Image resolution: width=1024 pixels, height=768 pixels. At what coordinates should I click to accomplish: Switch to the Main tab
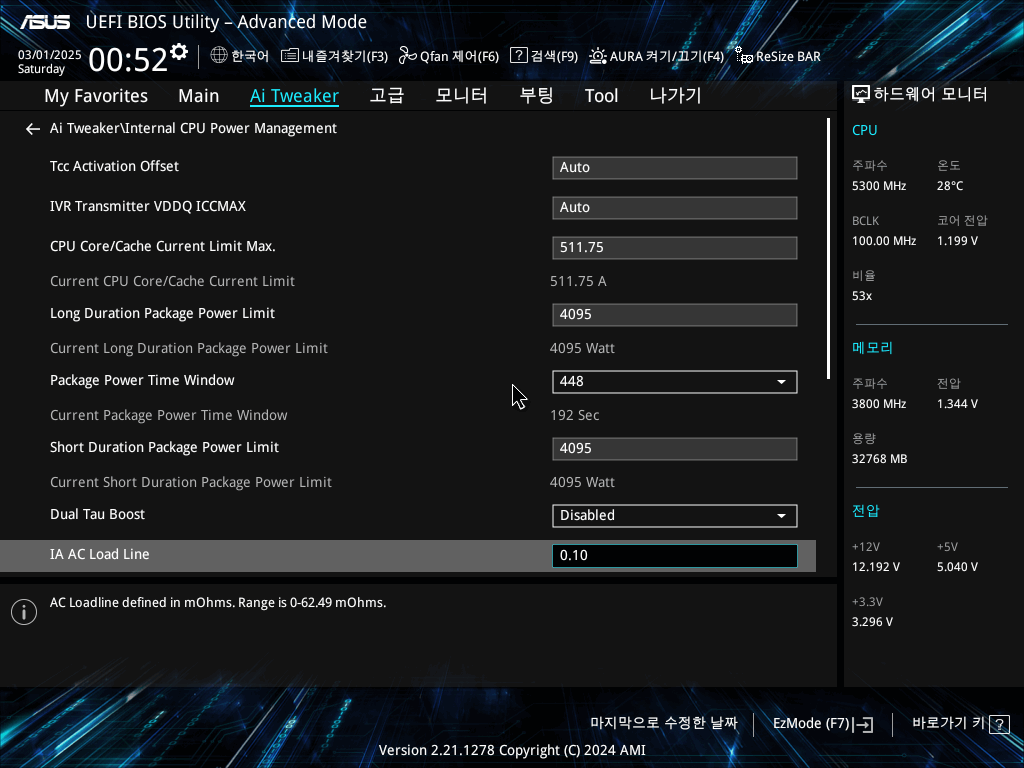pyautogui.click(x=199, y=96)
